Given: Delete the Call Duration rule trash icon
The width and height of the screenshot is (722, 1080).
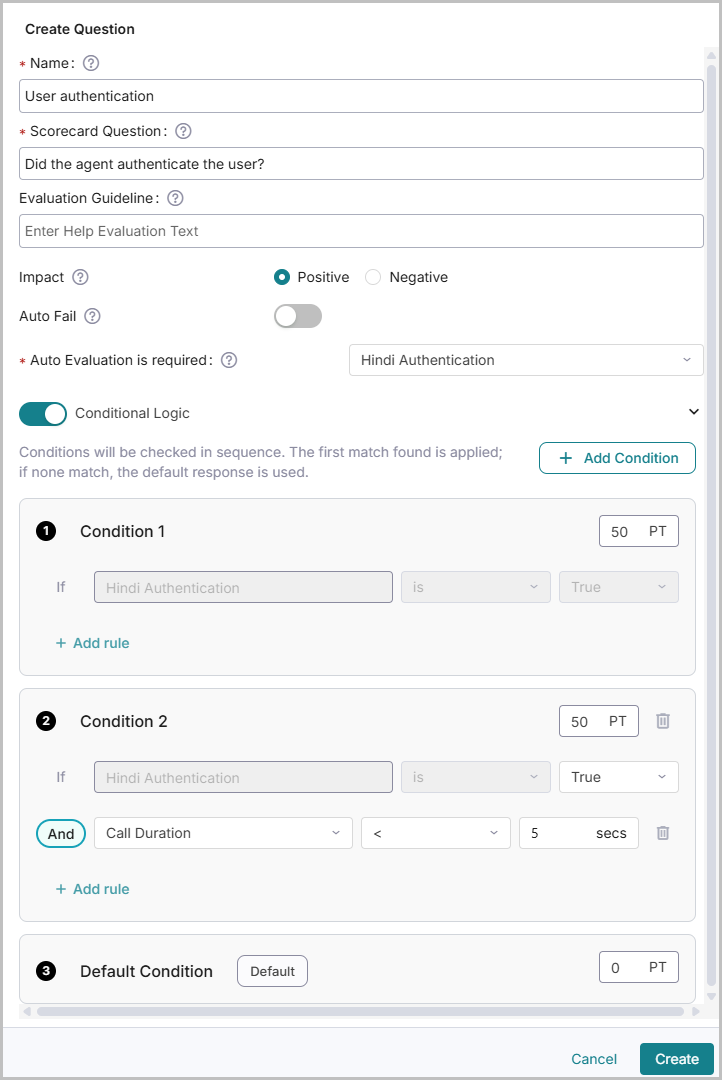Looking at the screenshot, I should point(663,833).
